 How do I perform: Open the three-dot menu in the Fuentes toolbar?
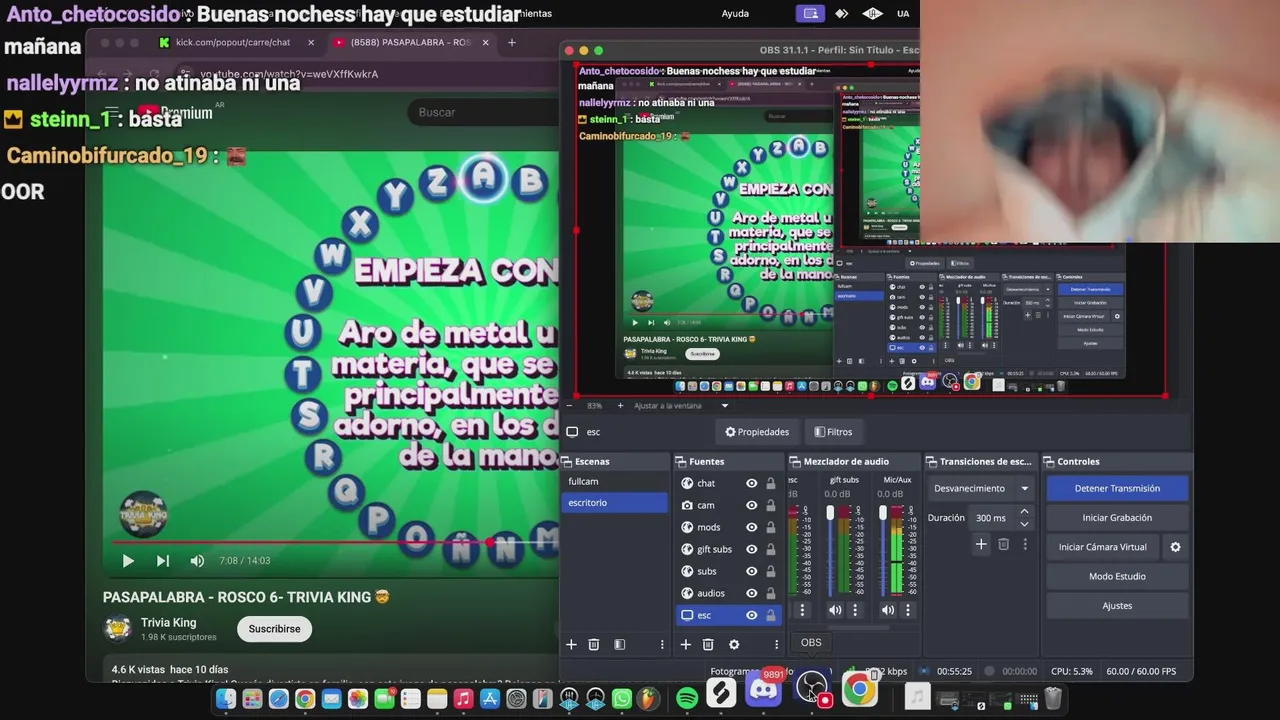(776, 645)
